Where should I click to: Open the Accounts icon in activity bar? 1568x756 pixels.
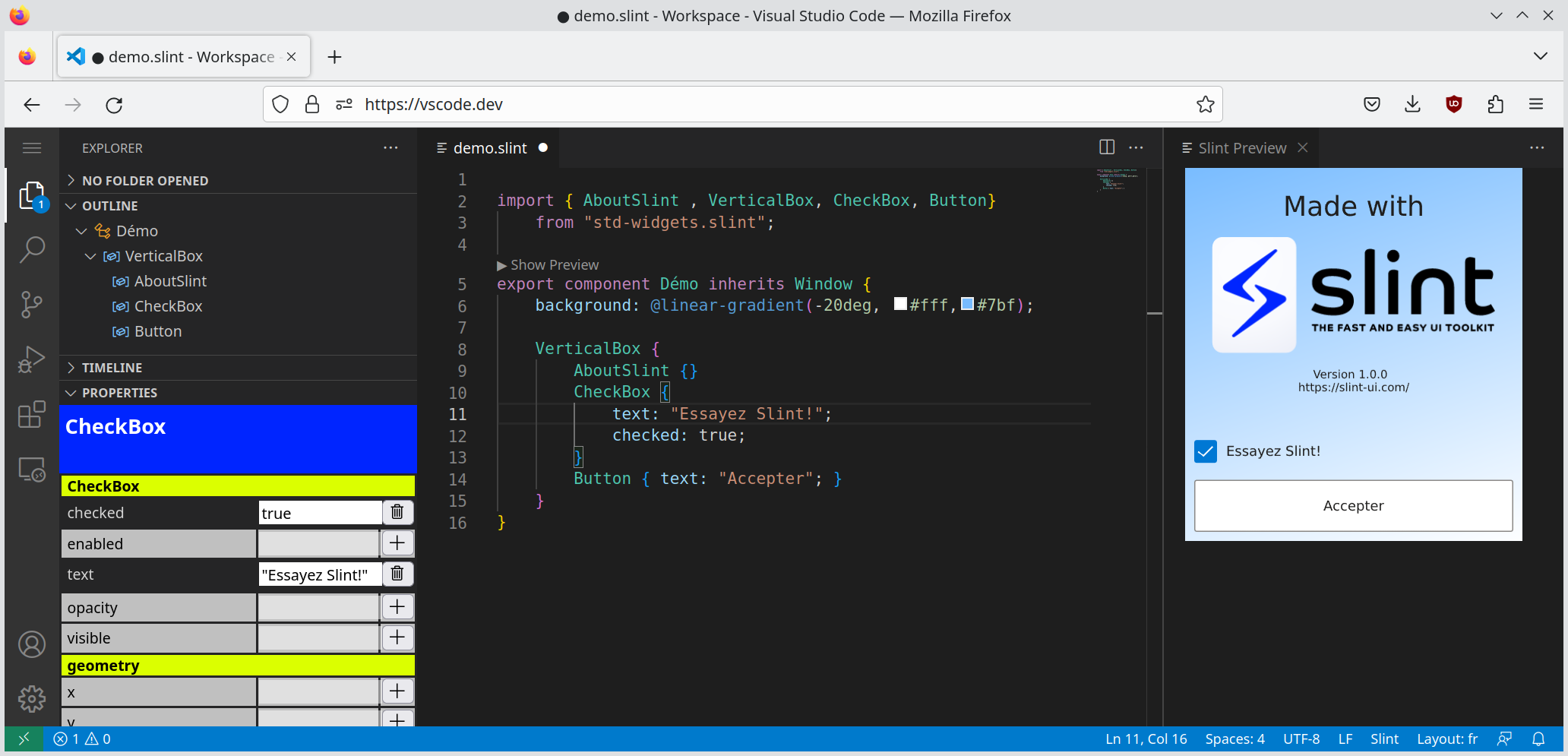[x=32, y=644]
